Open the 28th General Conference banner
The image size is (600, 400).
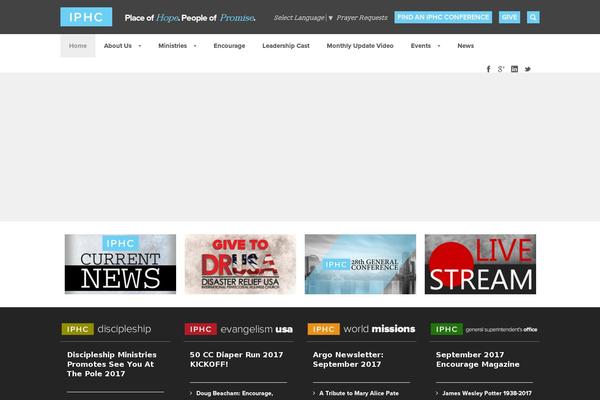coord(360,264)
